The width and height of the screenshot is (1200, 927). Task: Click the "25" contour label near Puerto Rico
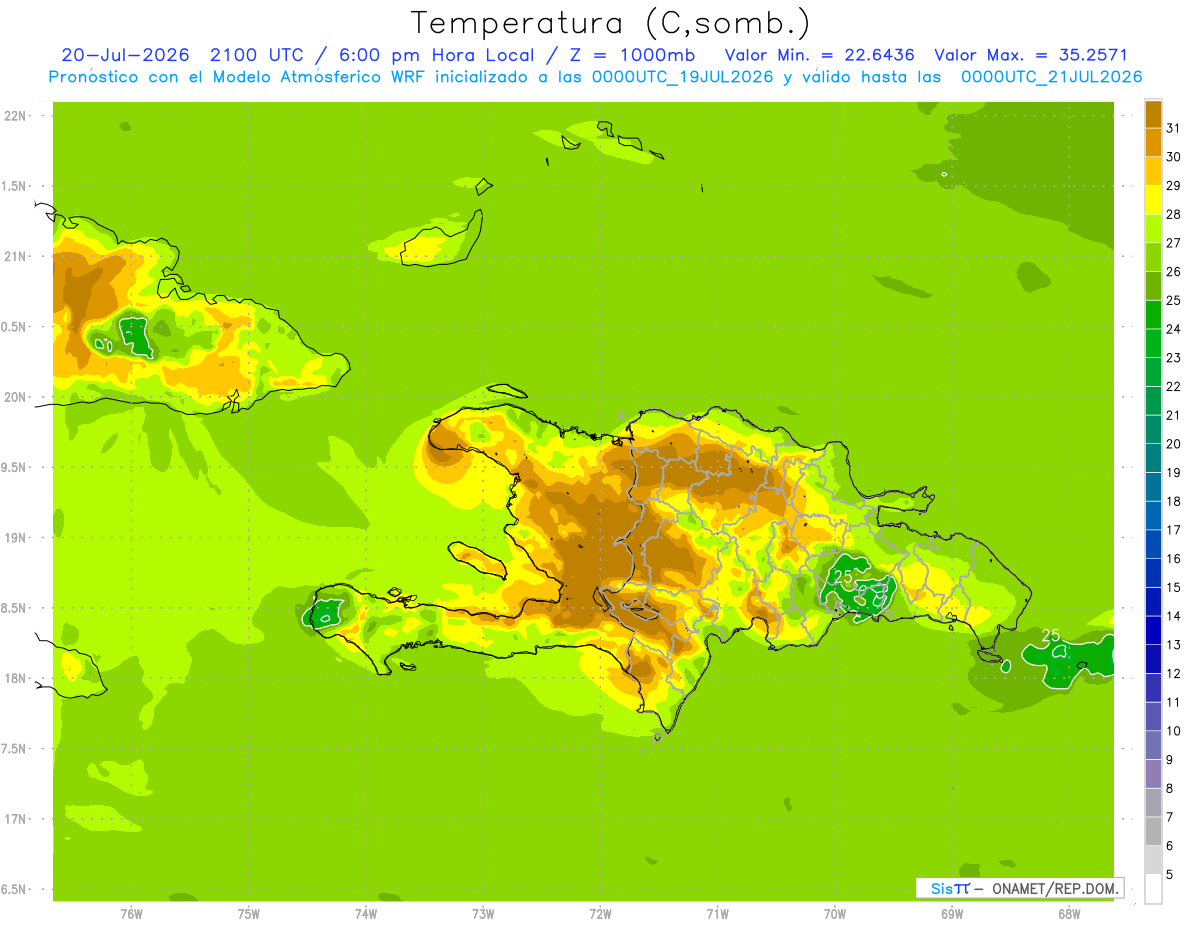point(1051,635)
